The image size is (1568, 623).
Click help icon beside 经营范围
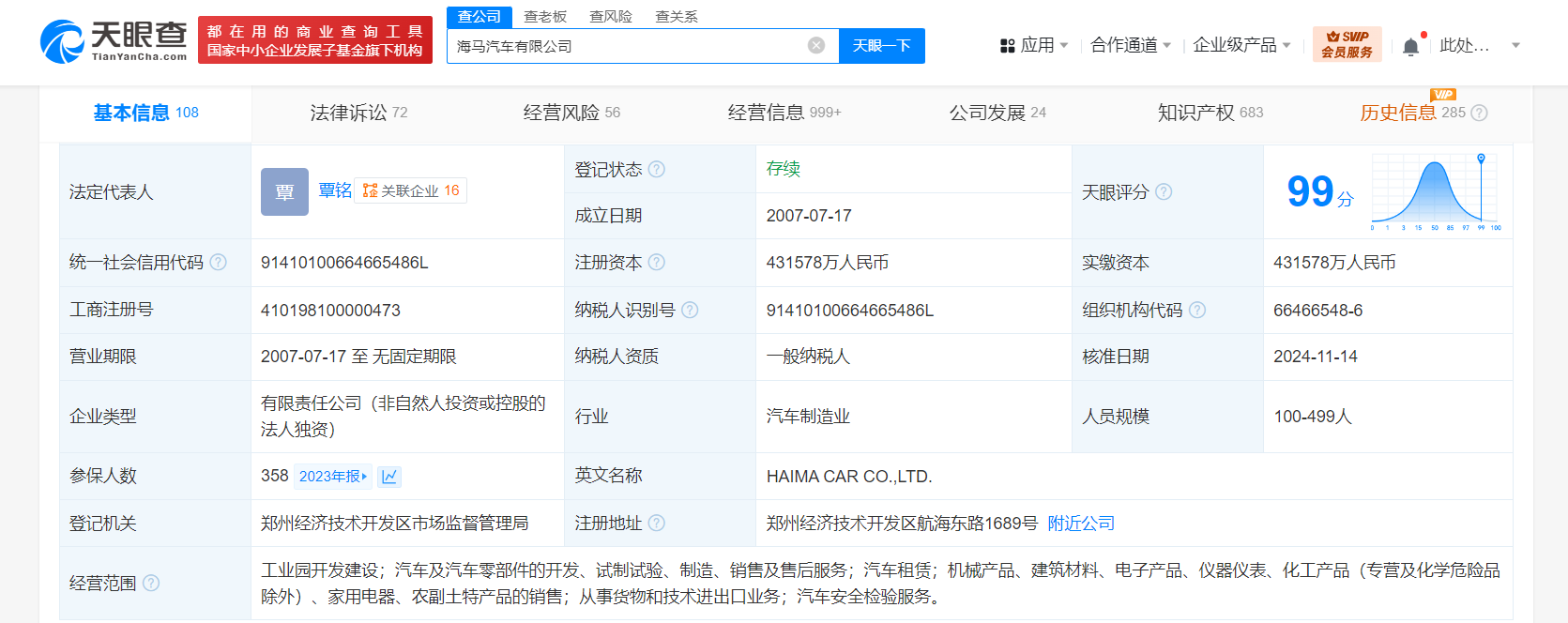pos(151,584)
